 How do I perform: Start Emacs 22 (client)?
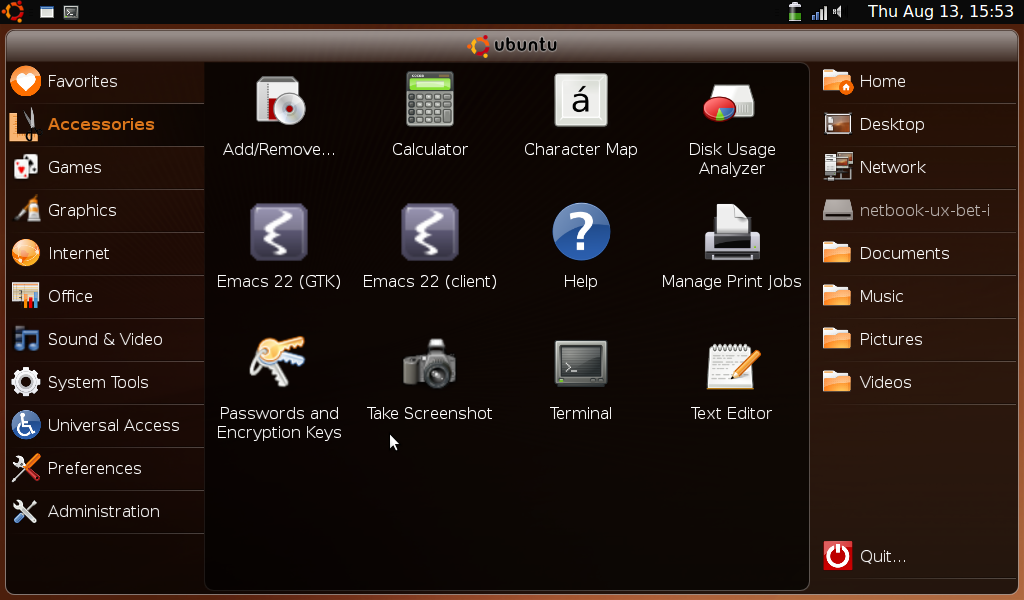(x=430, y=247)
